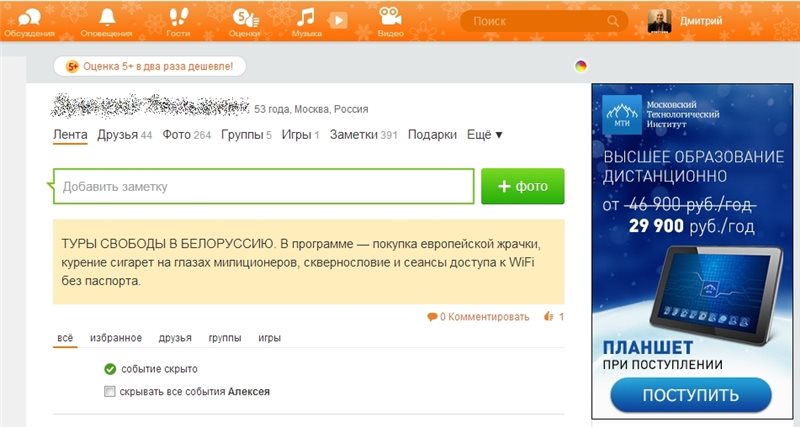
Task: Open the Видео camera icon
Action: [390, 23]
